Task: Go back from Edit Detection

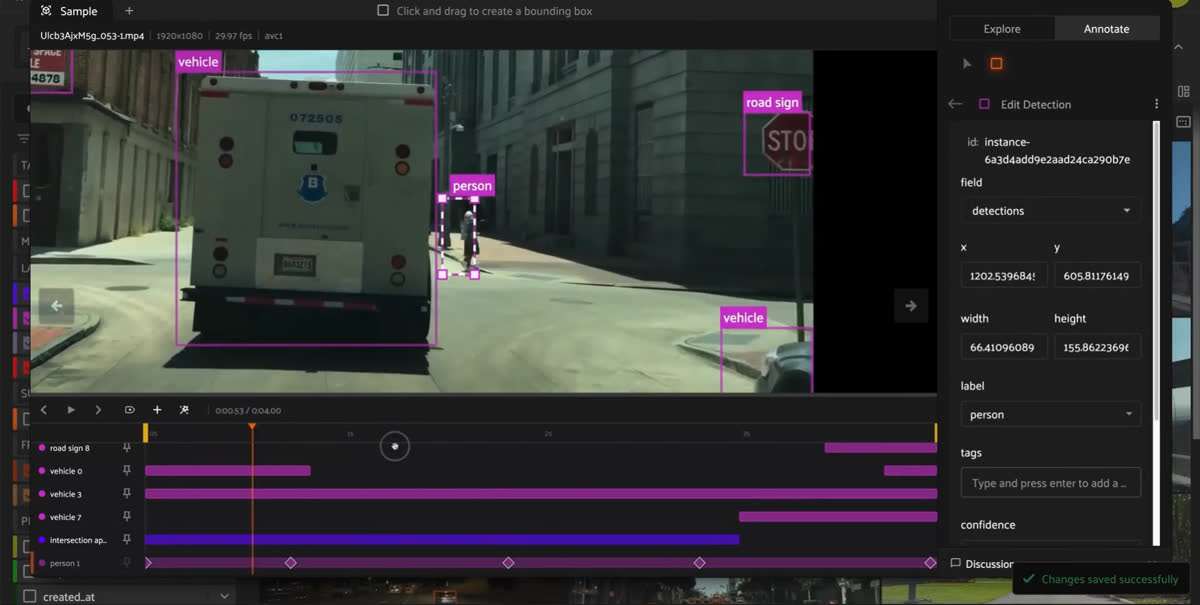Action: (955, 104)
